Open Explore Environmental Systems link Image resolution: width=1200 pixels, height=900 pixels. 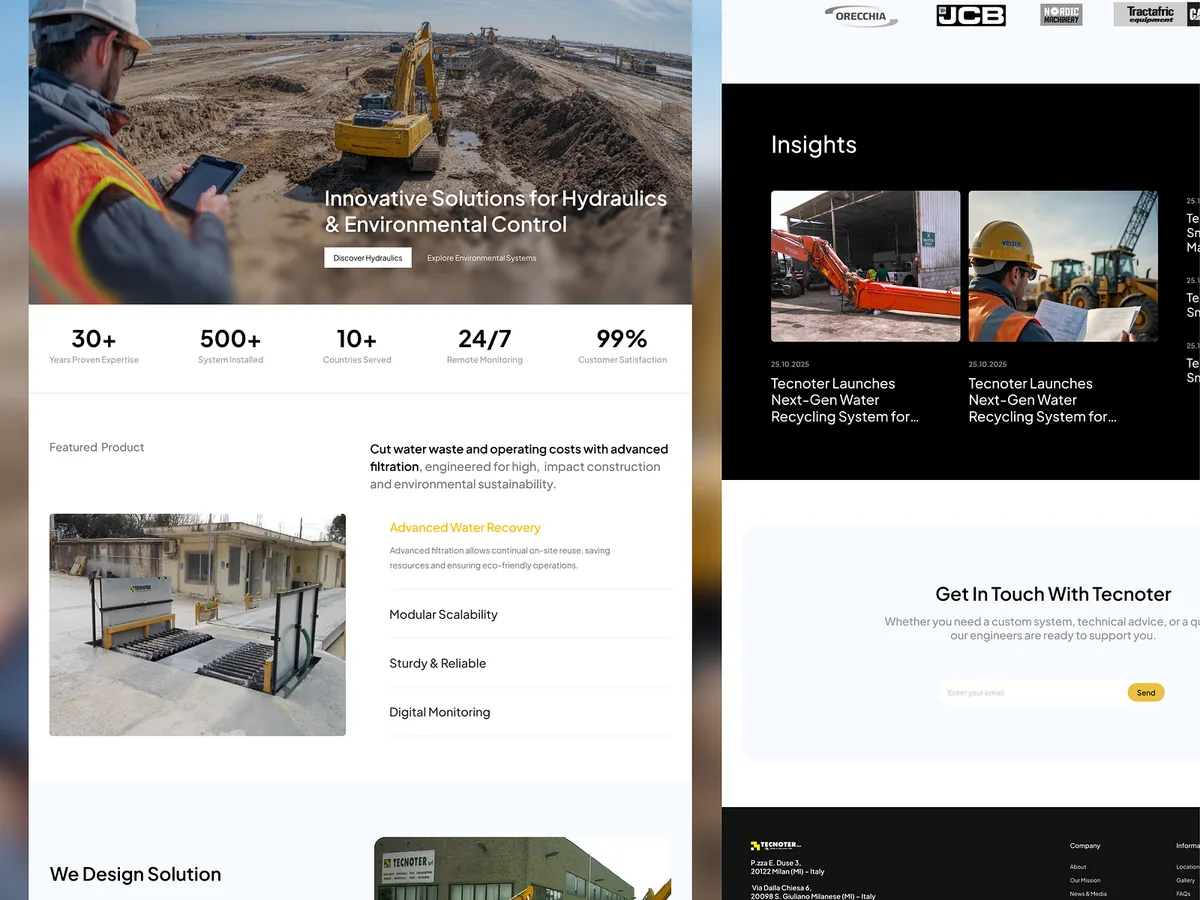coord(482,258)
